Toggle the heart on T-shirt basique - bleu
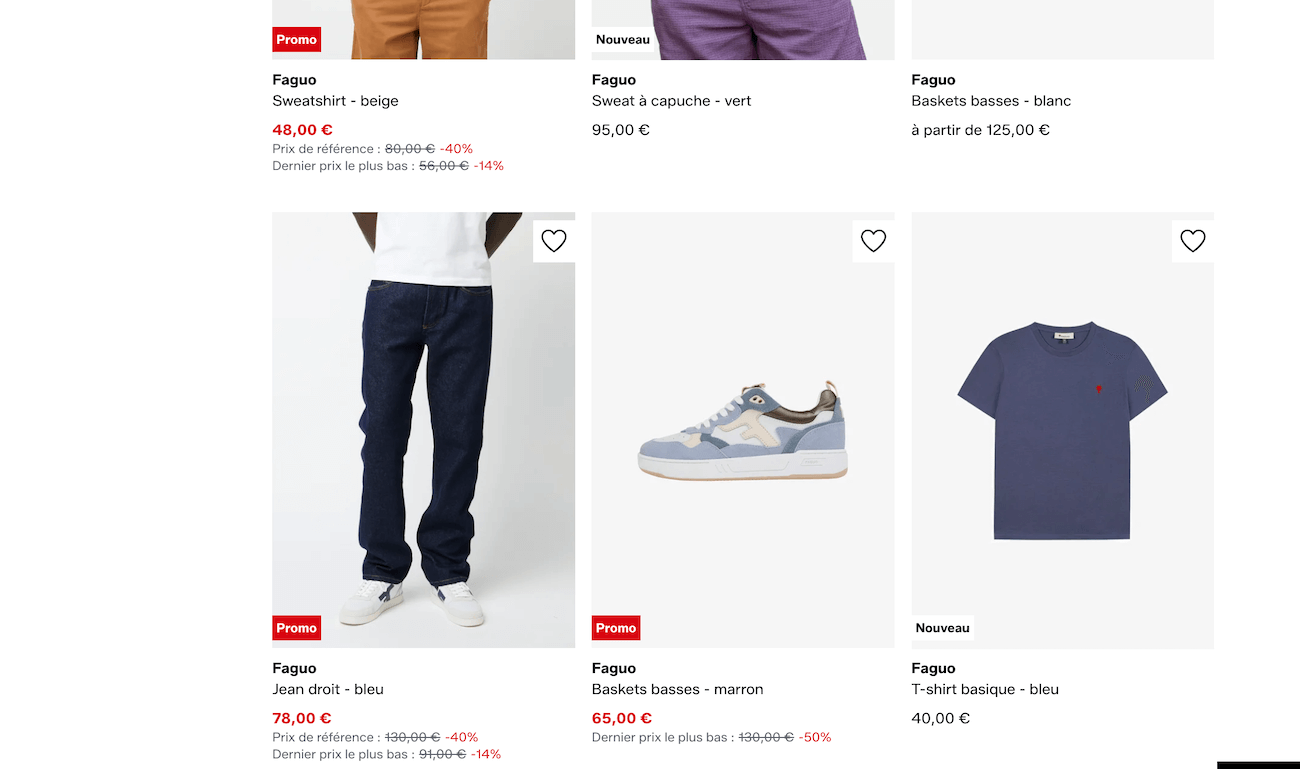 click(1192, 240)
